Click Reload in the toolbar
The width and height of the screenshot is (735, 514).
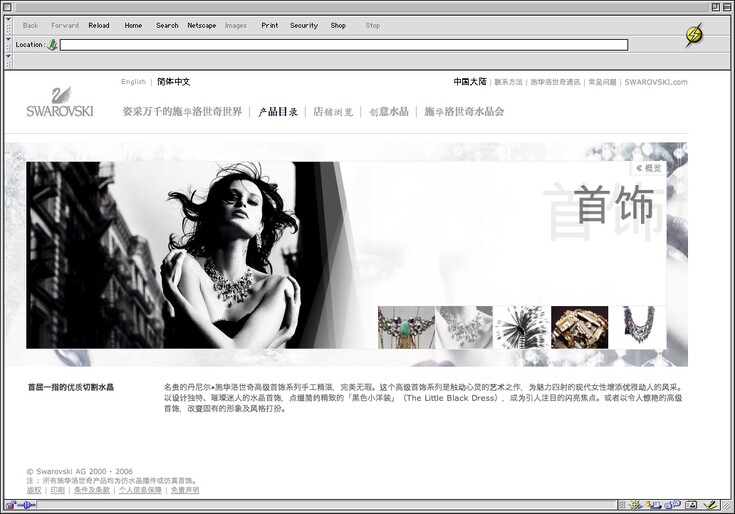coord(99,25)
